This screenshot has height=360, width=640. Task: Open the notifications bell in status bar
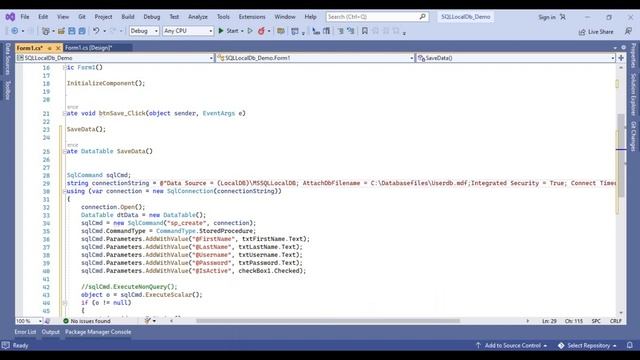click(x=630, y=345)
